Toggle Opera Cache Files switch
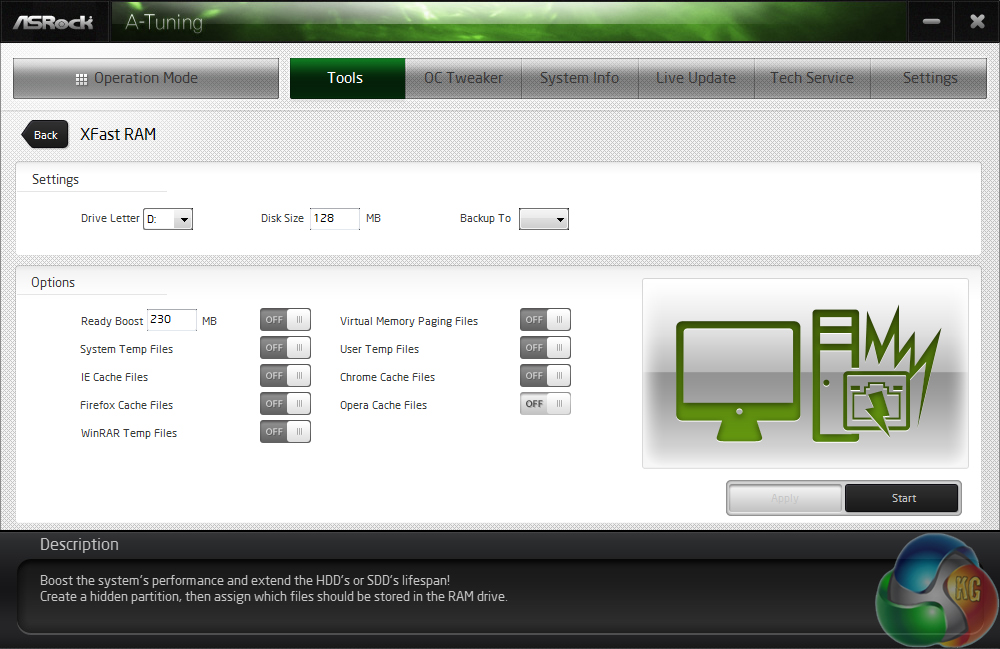1000x649 pixels. [545, 404]
